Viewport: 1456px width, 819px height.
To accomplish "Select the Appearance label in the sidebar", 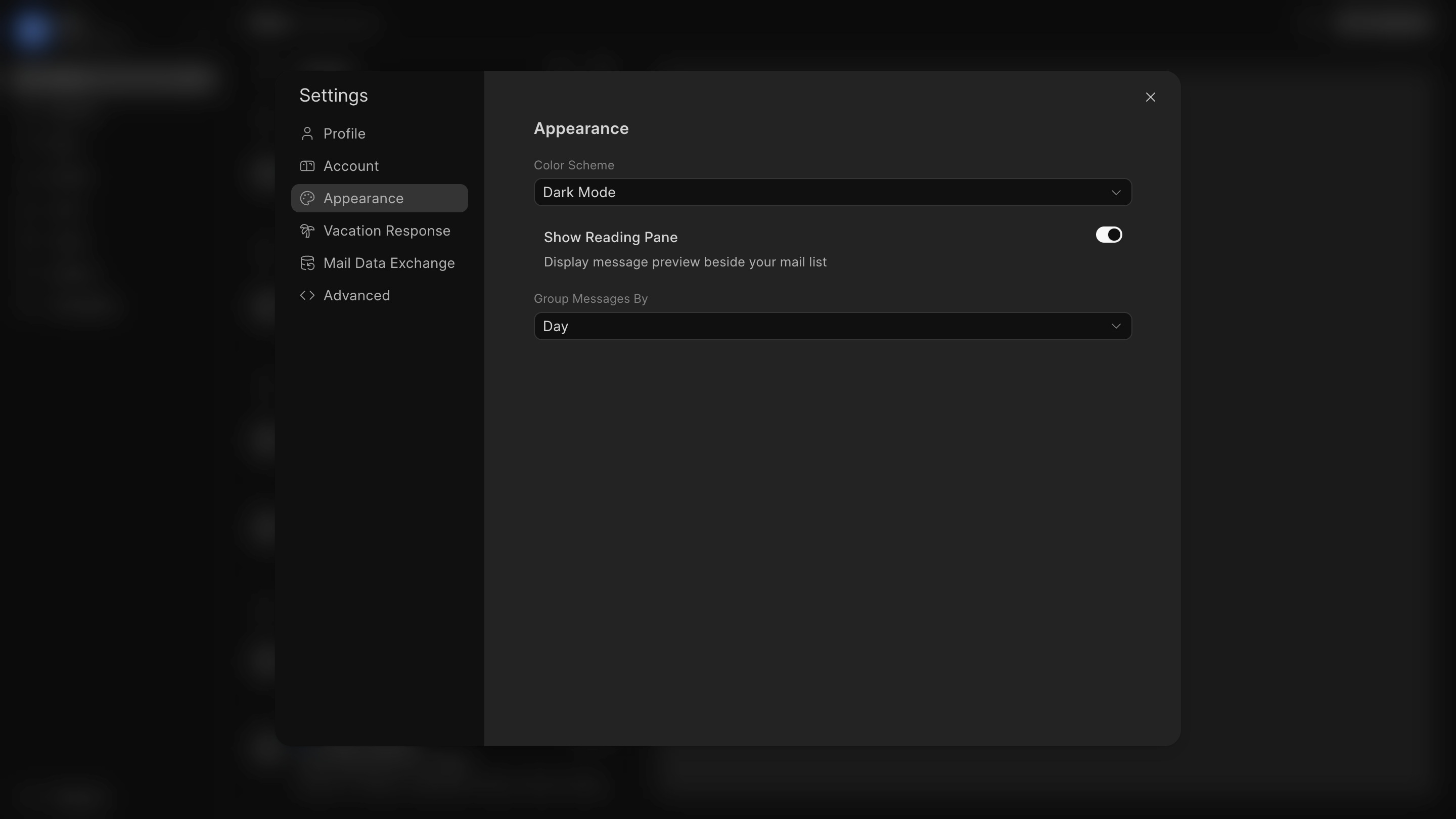I will pos(363,198).
